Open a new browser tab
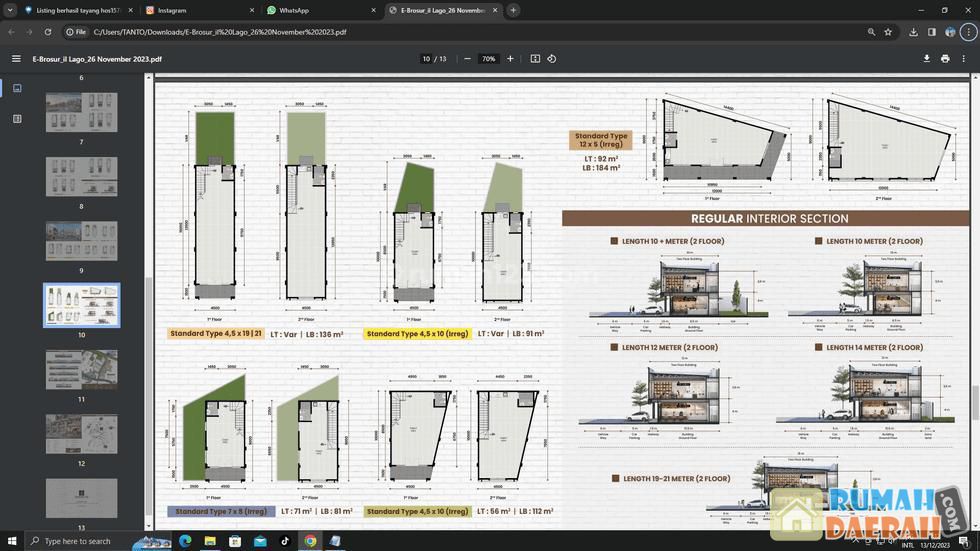Image resolution: width=980 pixels, height=551 pixels. 513,10
